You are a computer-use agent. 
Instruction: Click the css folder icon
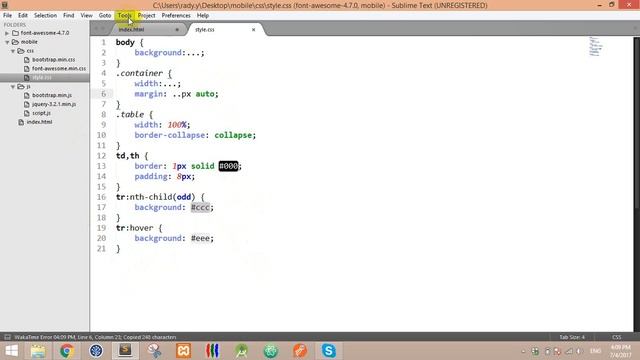(x=21, y=51)
